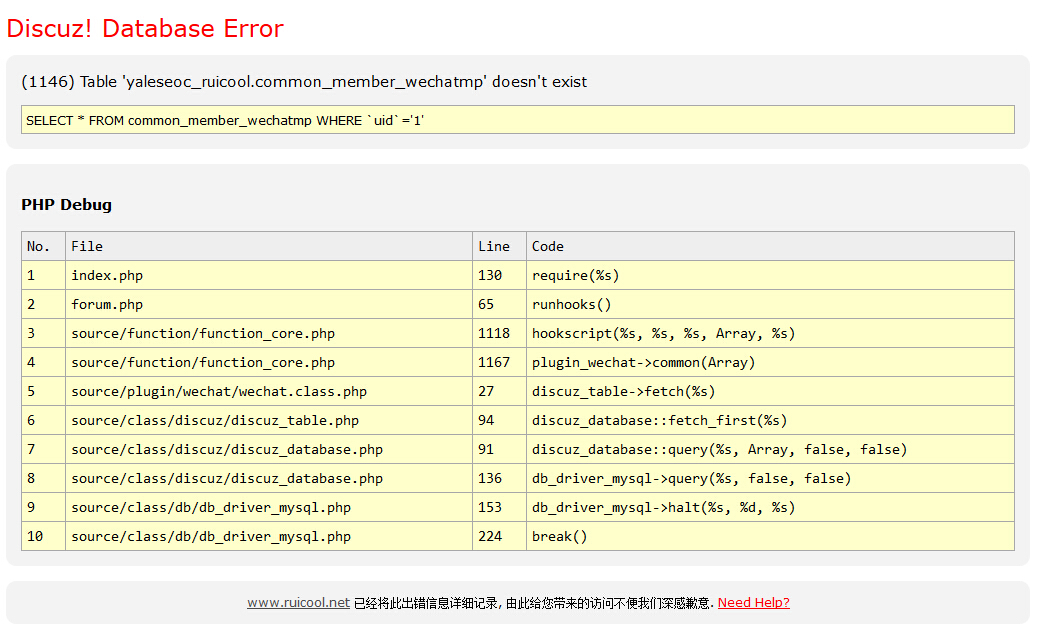The image size is (1042, 633).
Task: Click the discuz_database.php cell in row 8
Action: tap(268, 478)
